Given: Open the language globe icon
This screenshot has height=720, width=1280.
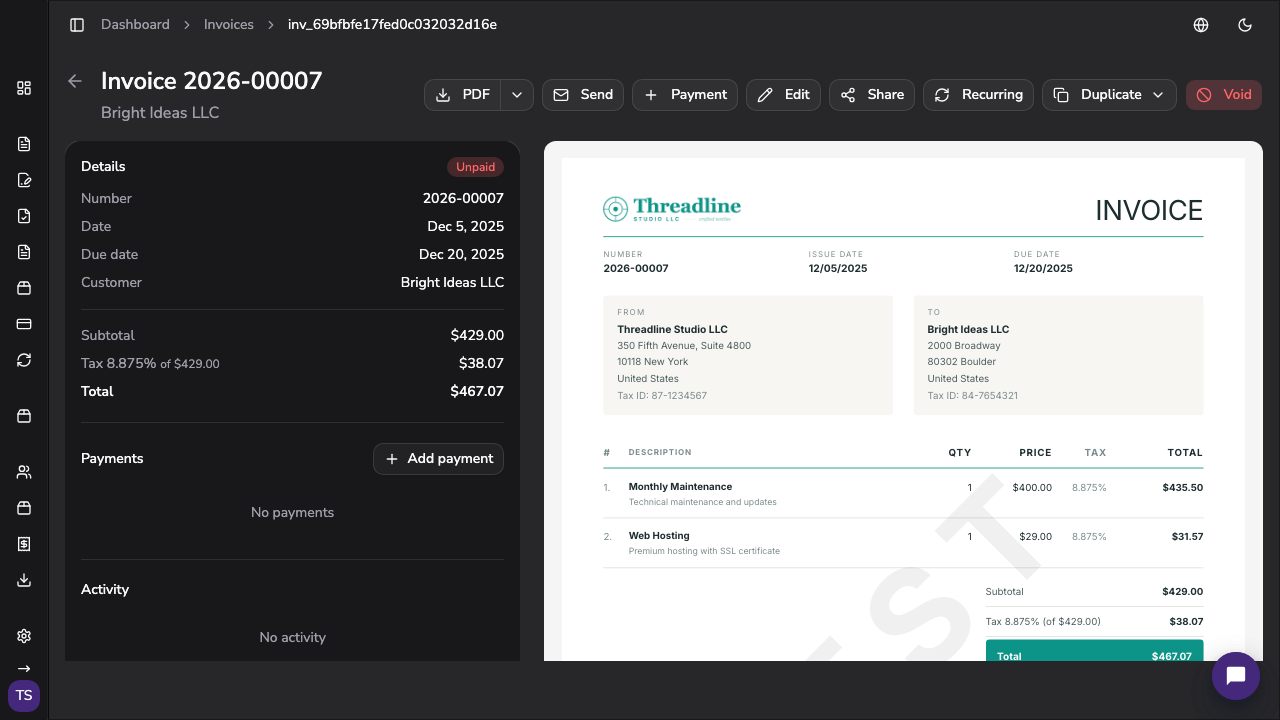Looking at the screenshot, I should click(x=1202, y=25).
